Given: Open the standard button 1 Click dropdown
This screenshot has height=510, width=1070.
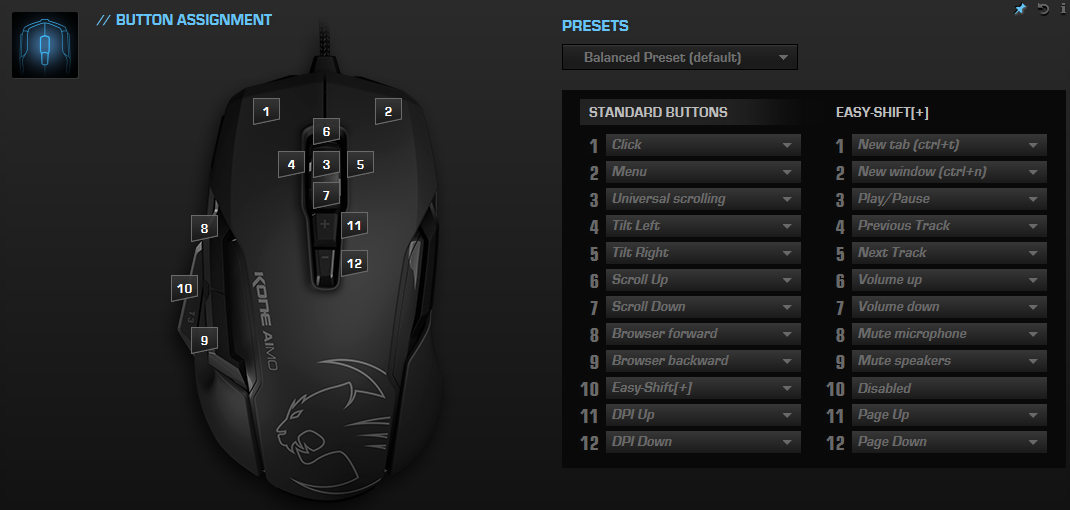Looking at the screenshot, I should coord(703,145).
